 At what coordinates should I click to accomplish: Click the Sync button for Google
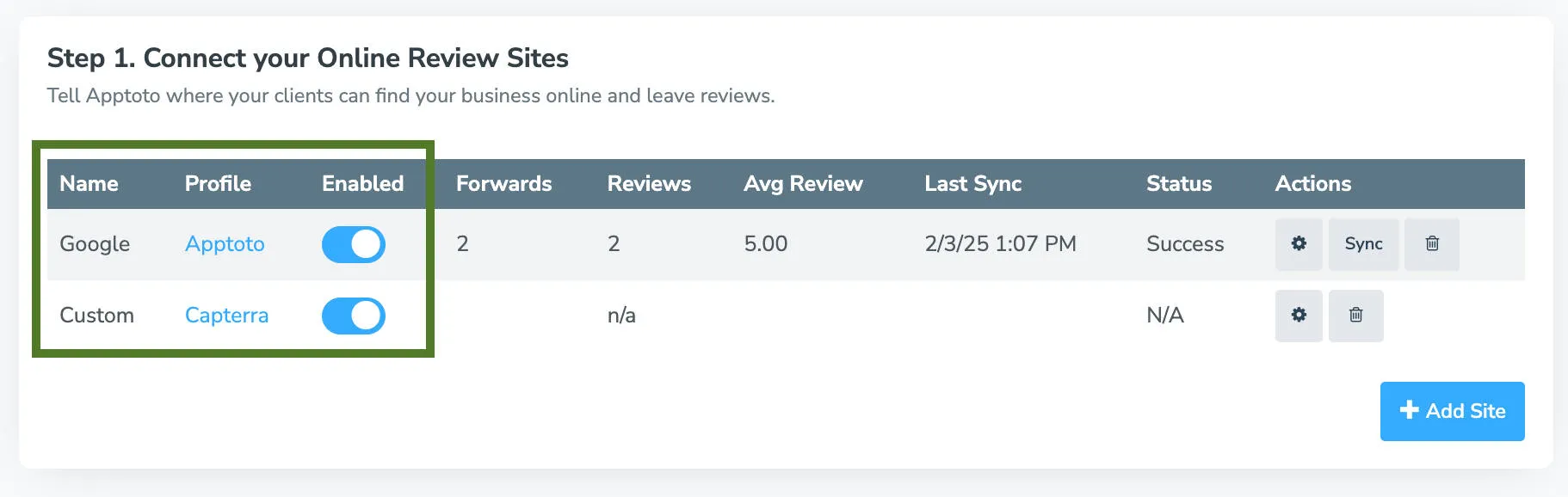point(1363,244)
